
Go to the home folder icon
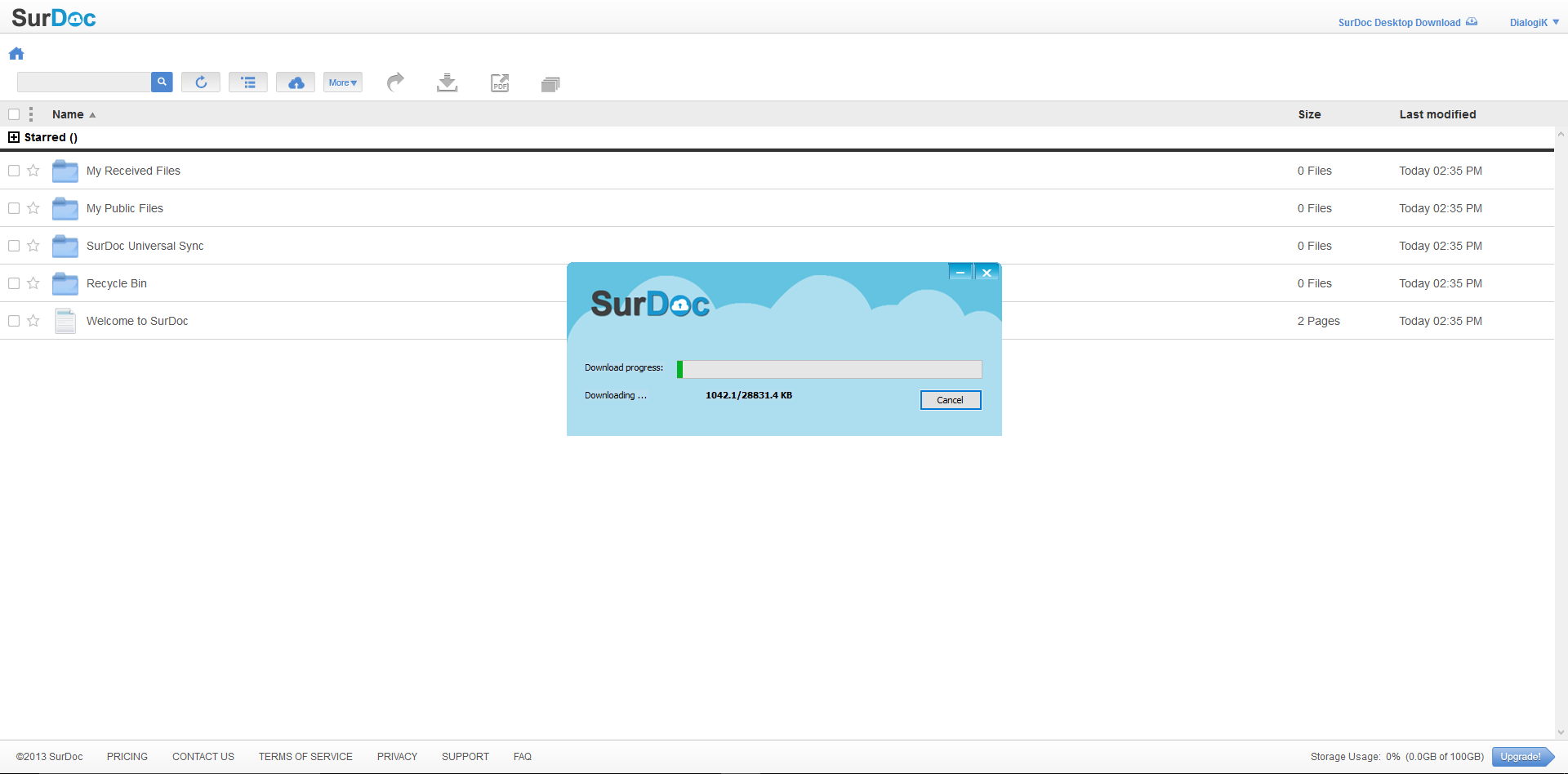[x=16, y=54]
